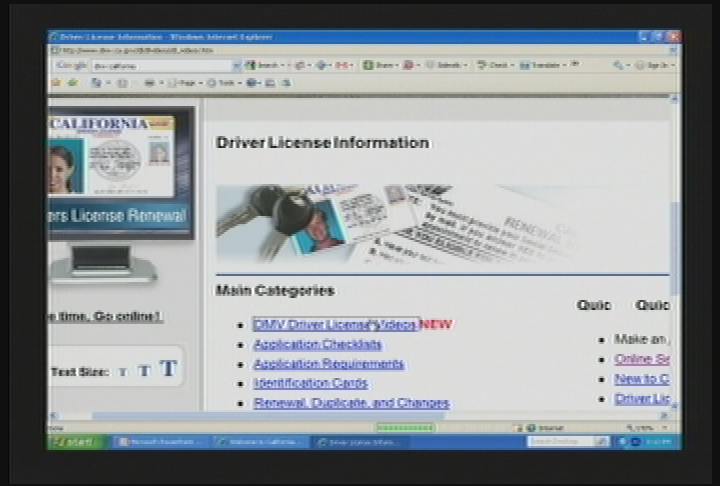Minimize the Internet Explorer window
Screen dimensions: 720x486
[x=645, y=37]
